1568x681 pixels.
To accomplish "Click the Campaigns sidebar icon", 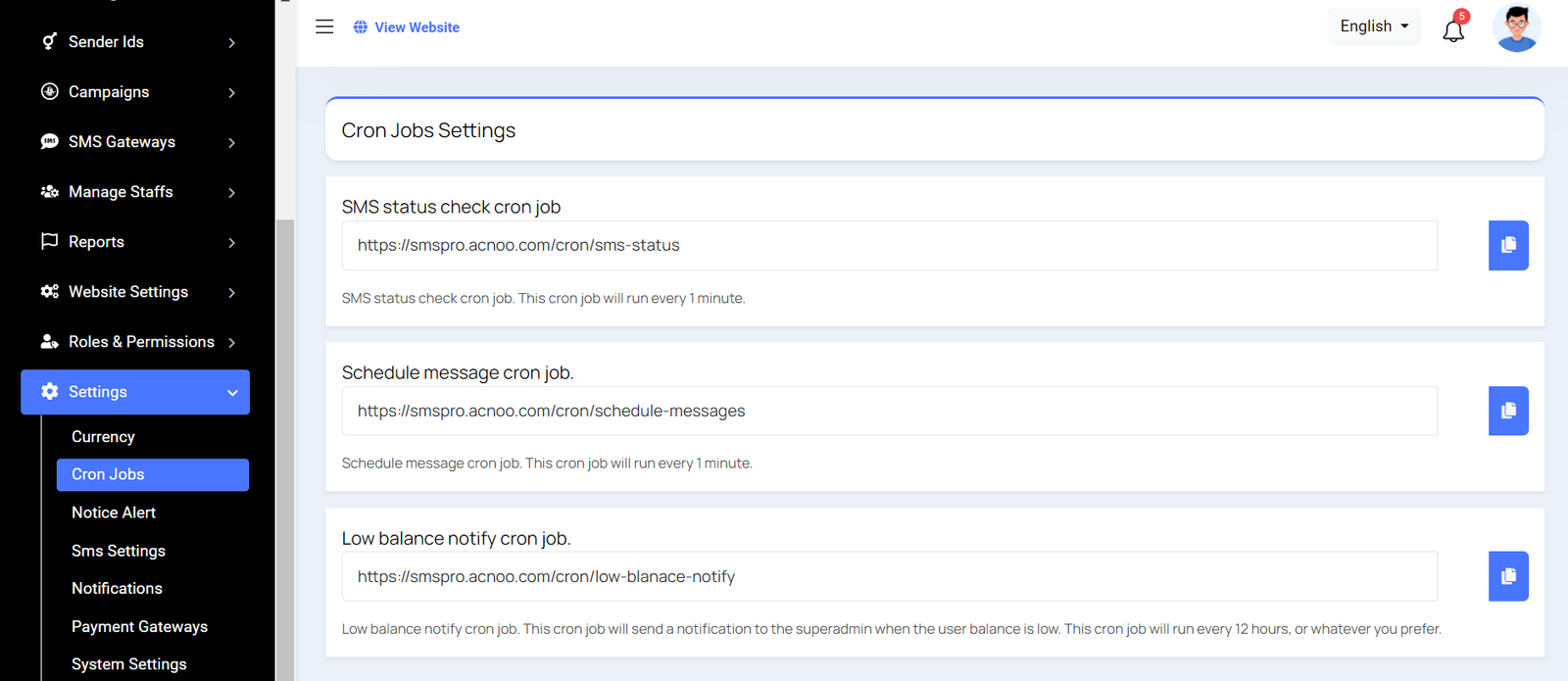I will point(49,91).
